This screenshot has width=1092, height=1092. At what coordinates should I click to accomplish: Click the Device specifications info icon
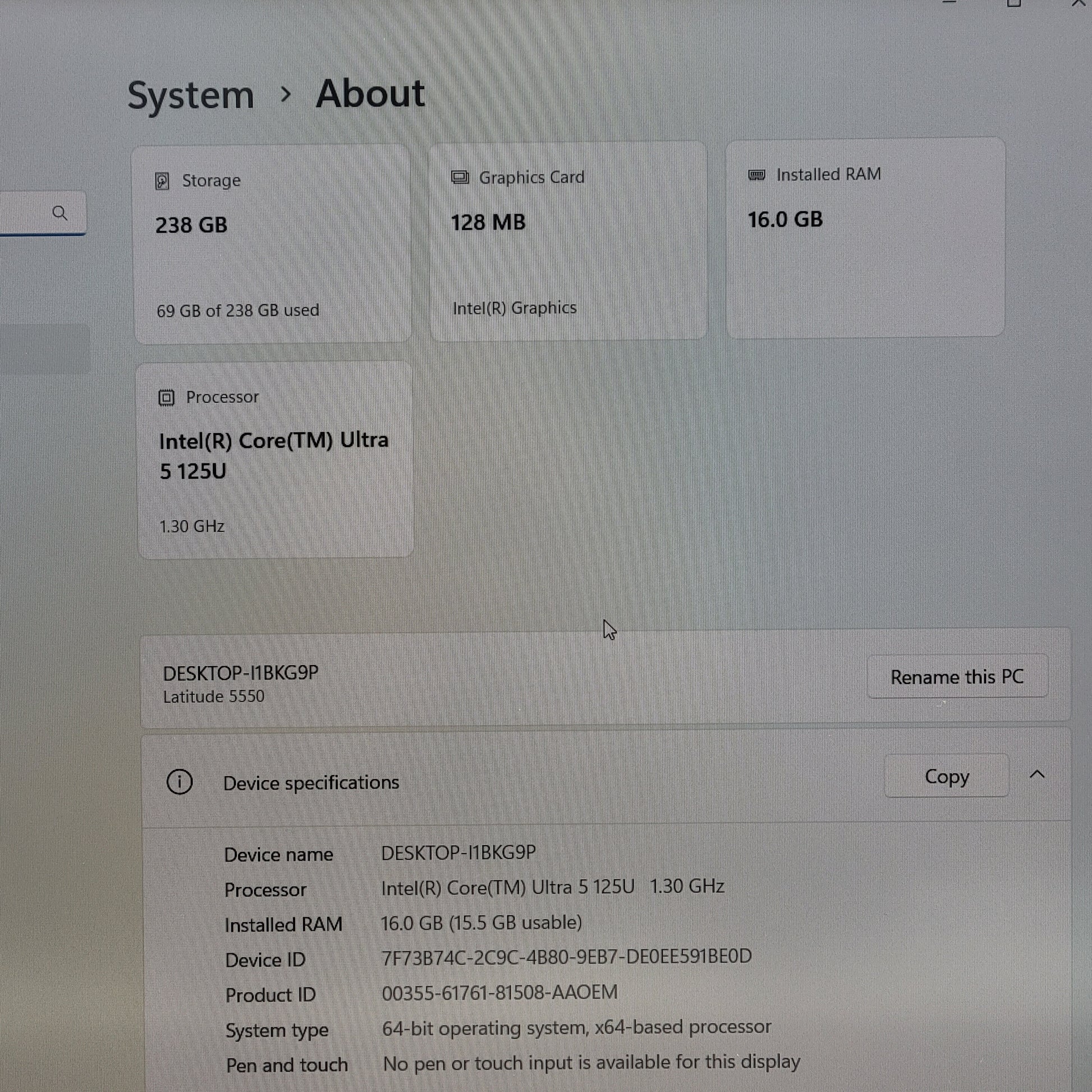click(x=180, y=782)
